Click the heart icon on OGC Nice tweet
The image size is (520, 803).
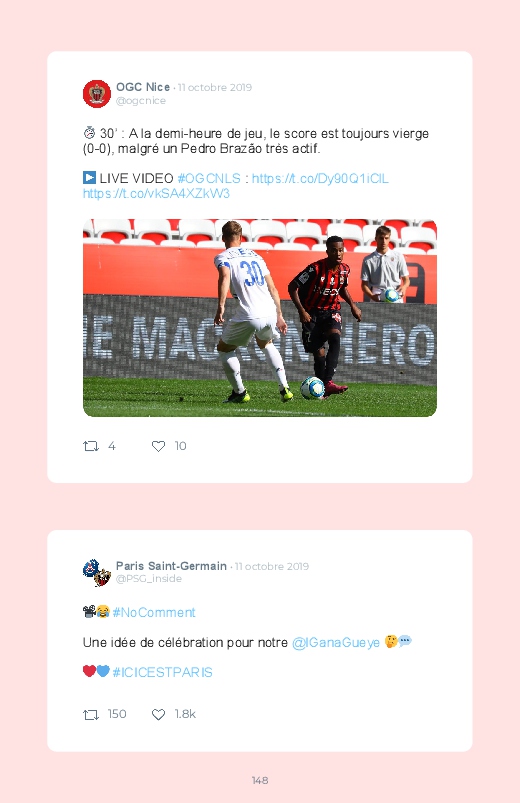click(x=158, y=446)
